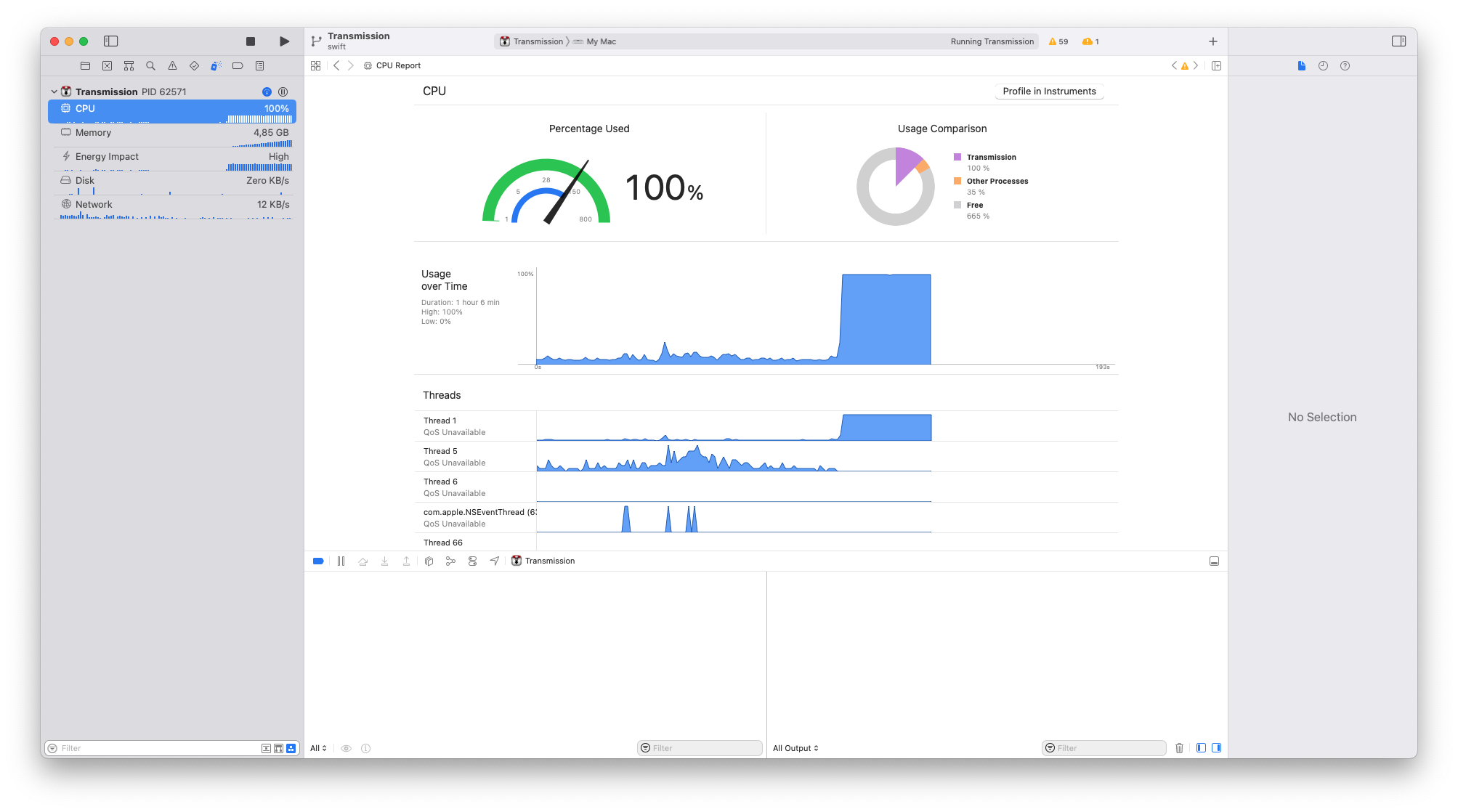Switch to the Find navigator
The width and height of the screenshot is (1458, 812).
point(150,65)
